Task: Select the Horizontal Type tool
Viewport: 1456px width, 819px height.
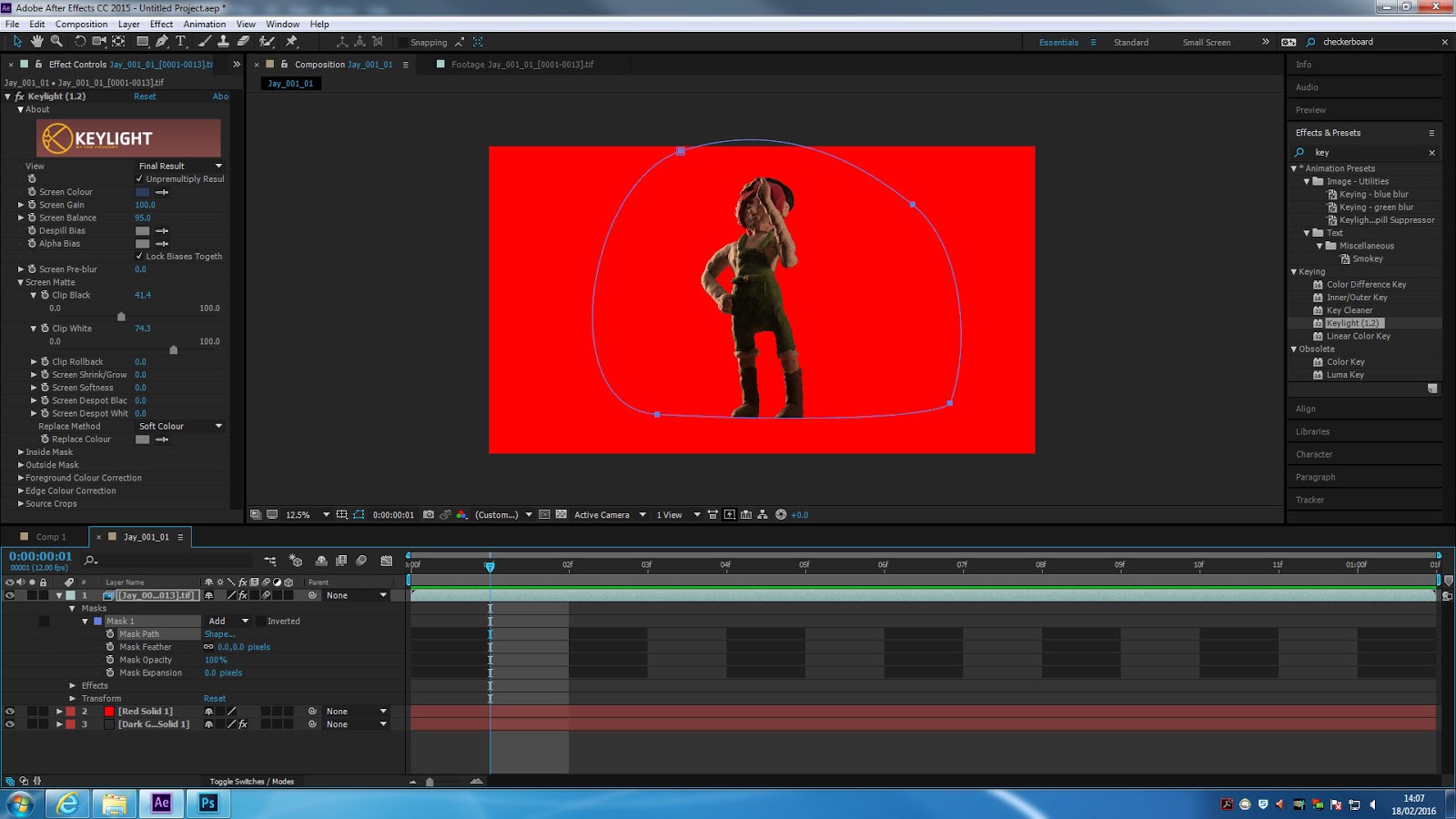Action: point(180,42)
